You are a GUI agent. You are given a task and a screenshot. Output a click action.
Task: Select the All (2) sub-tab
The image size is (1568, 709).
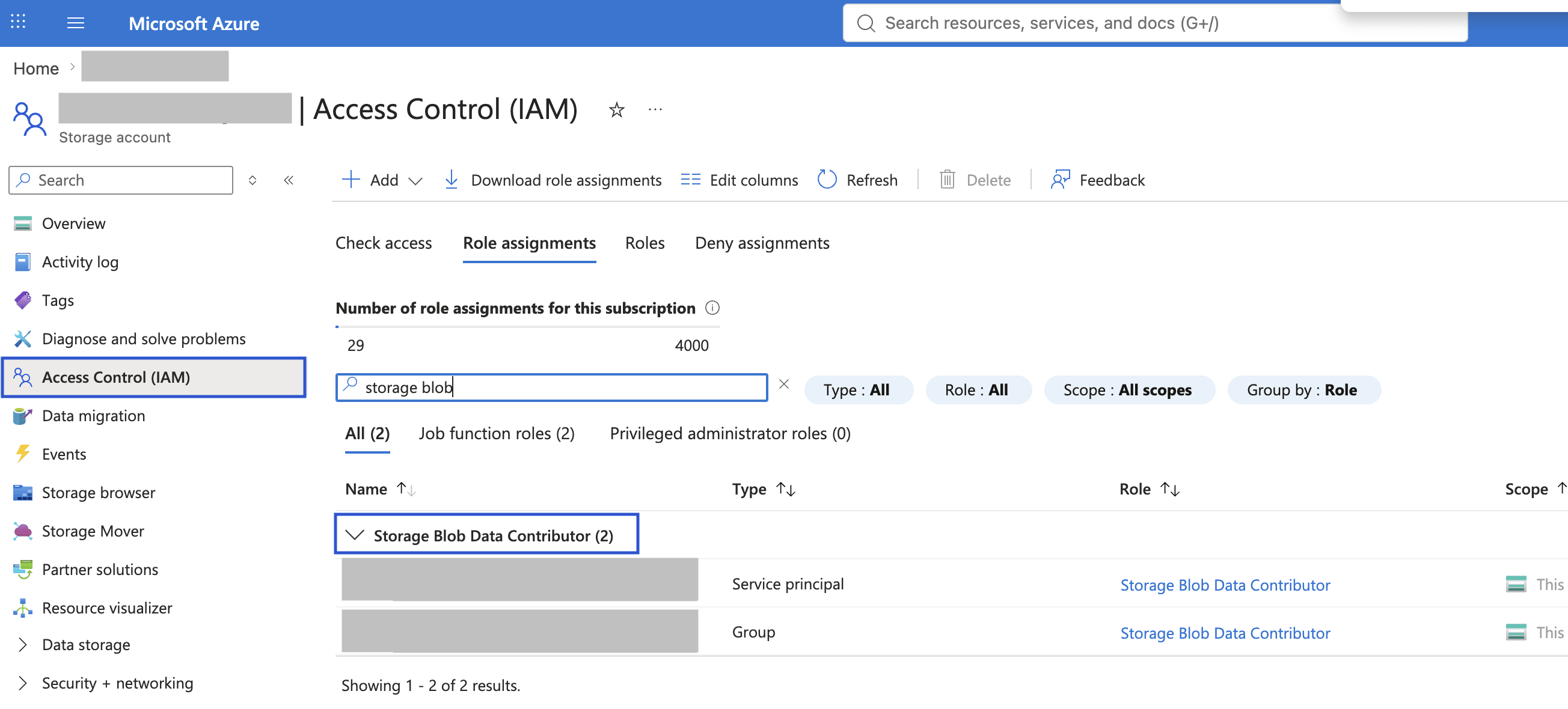point(367,434)
